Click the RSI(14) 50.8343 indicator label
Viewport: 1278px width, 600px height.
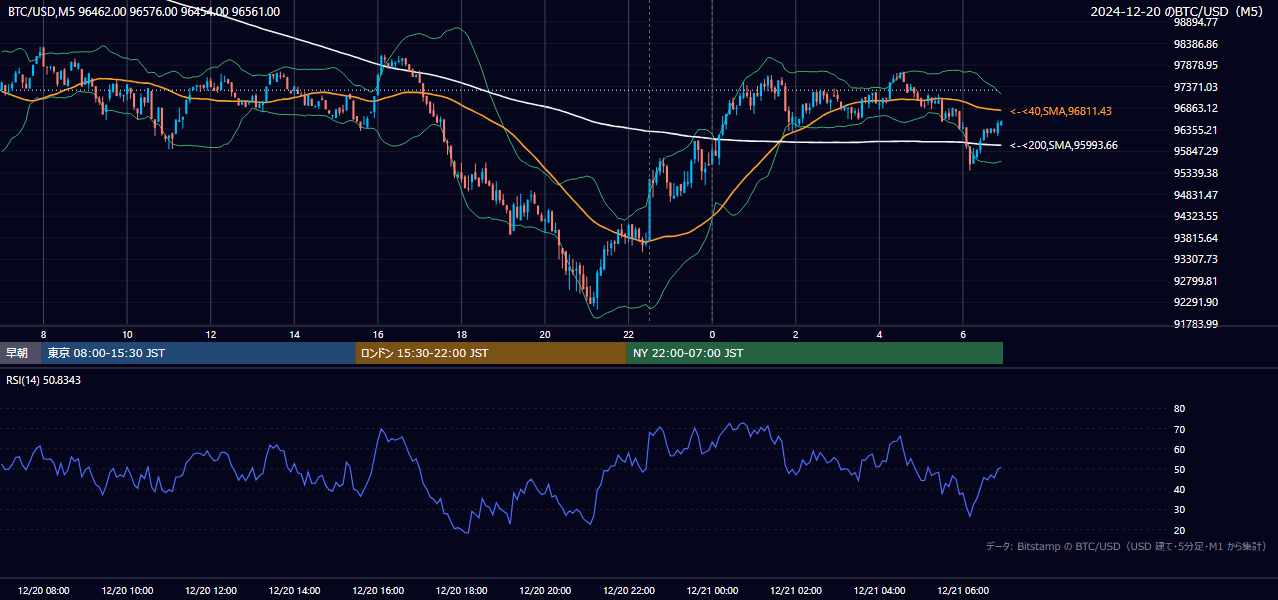(43, 380)
